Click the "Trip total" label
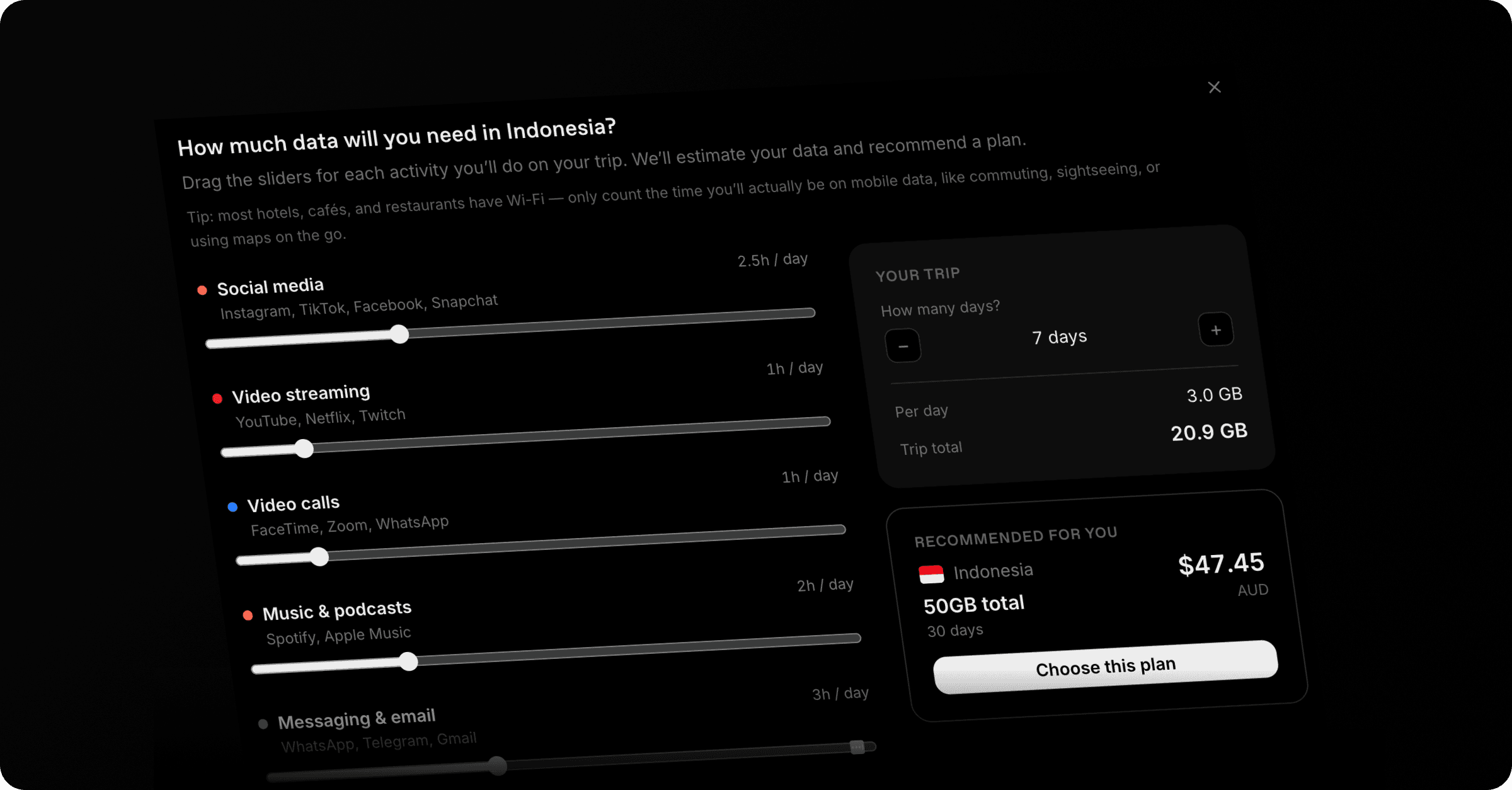This screenshot has height=790, width=1512. click(x=931, y=449)
